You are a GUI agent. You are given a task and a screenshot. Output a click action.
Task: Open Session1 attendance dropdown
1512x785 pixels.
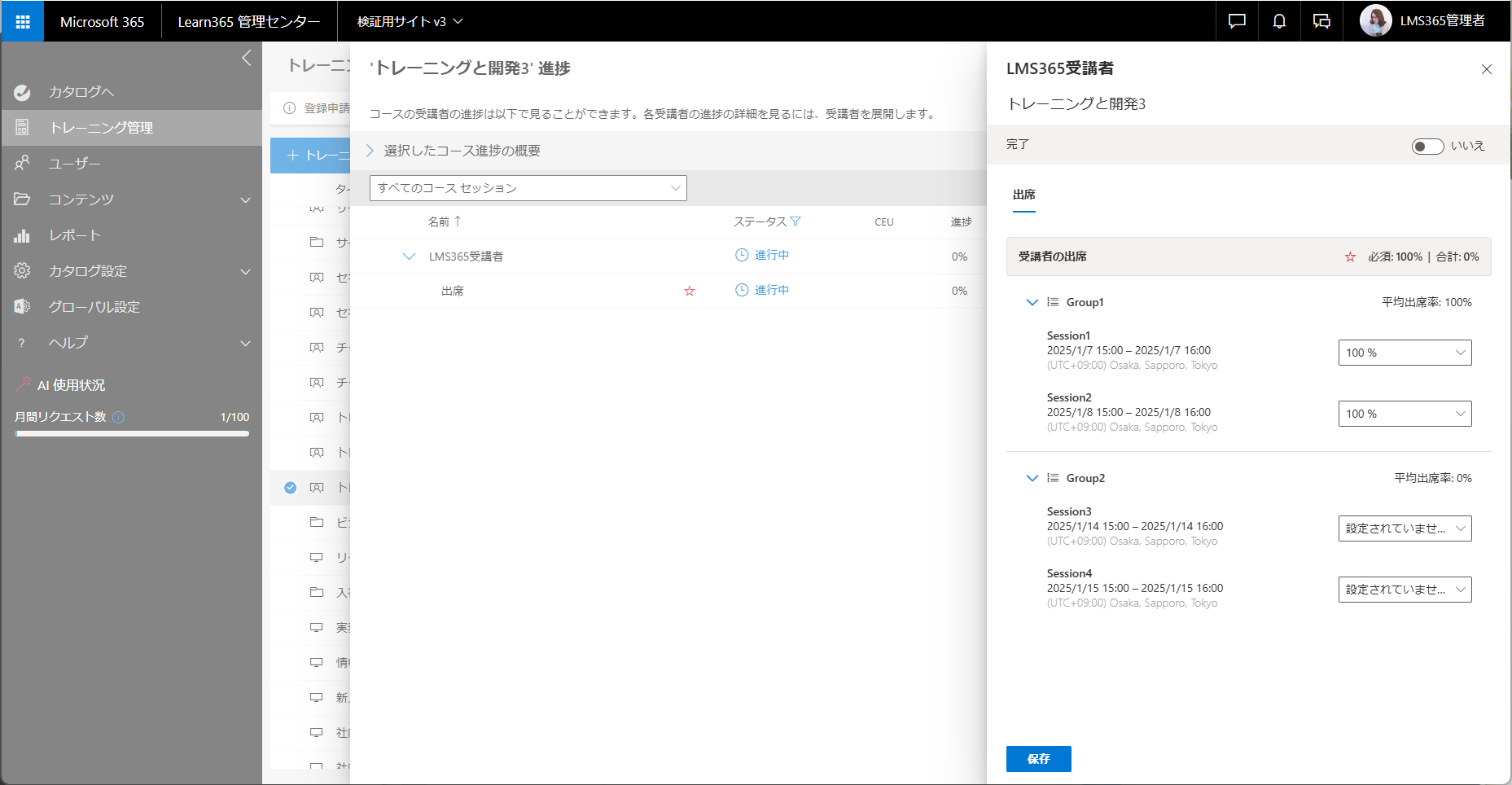[1405, 353]
